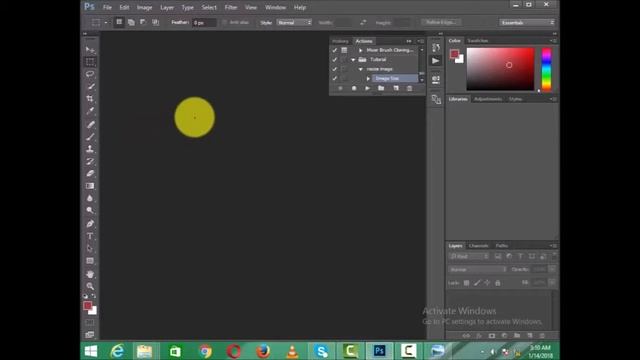Swap foreground and background colors
640x360 pixels.
94,296
